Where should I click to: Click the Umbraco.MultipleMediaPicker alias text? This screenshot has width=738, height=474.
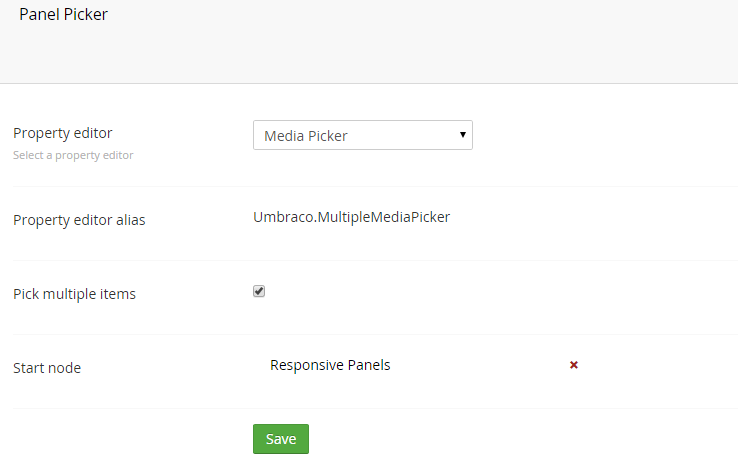pyautogui.click(x=351, y=215)
